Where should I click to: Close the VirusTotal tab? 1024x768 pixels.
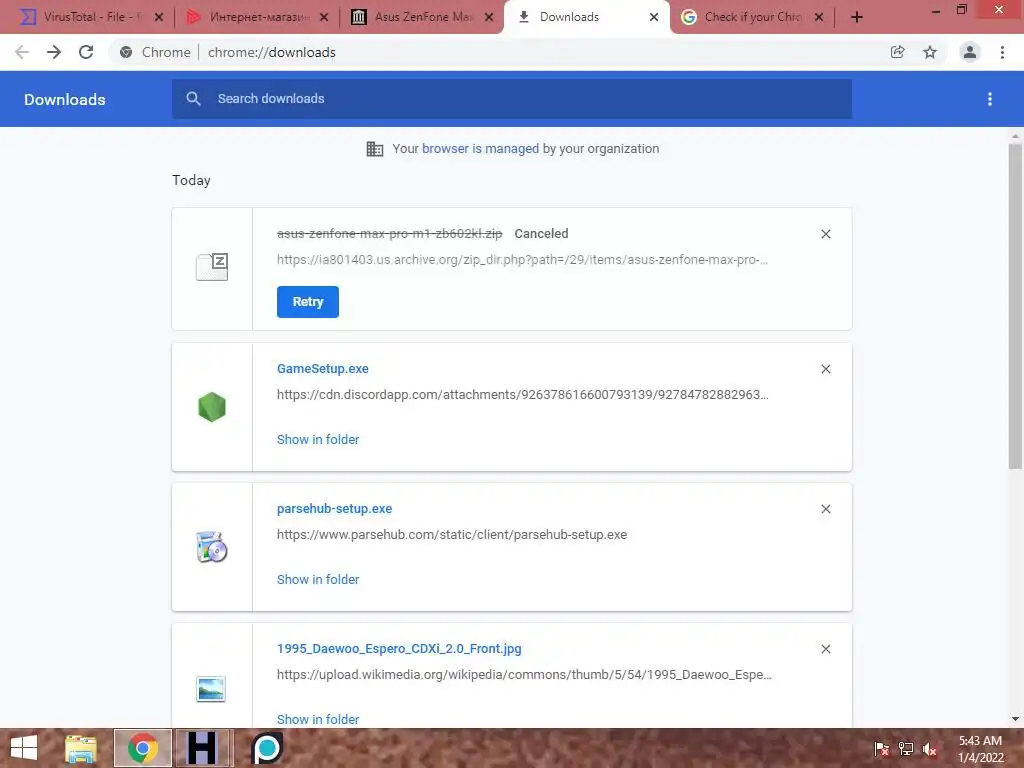pyautogui.click(x=159, y=18)
